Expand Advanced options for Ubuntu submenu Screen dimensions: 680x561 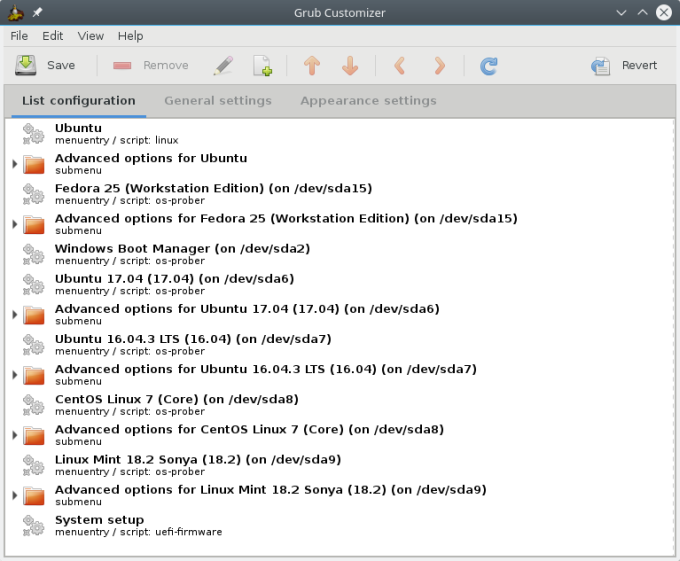pos(14,164)
